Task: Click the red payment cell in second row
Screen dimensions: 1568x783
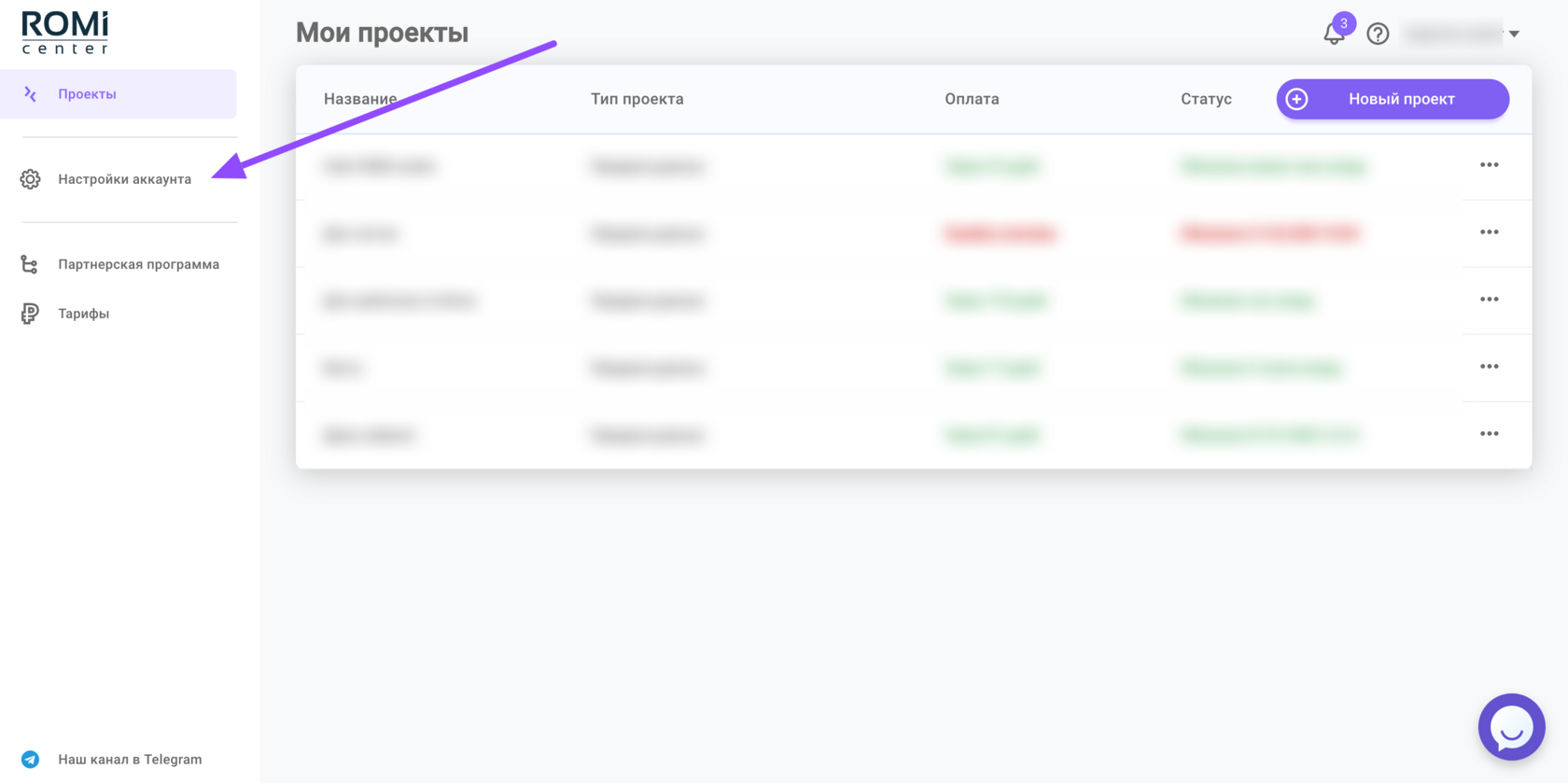Action: pos(1001,233)
